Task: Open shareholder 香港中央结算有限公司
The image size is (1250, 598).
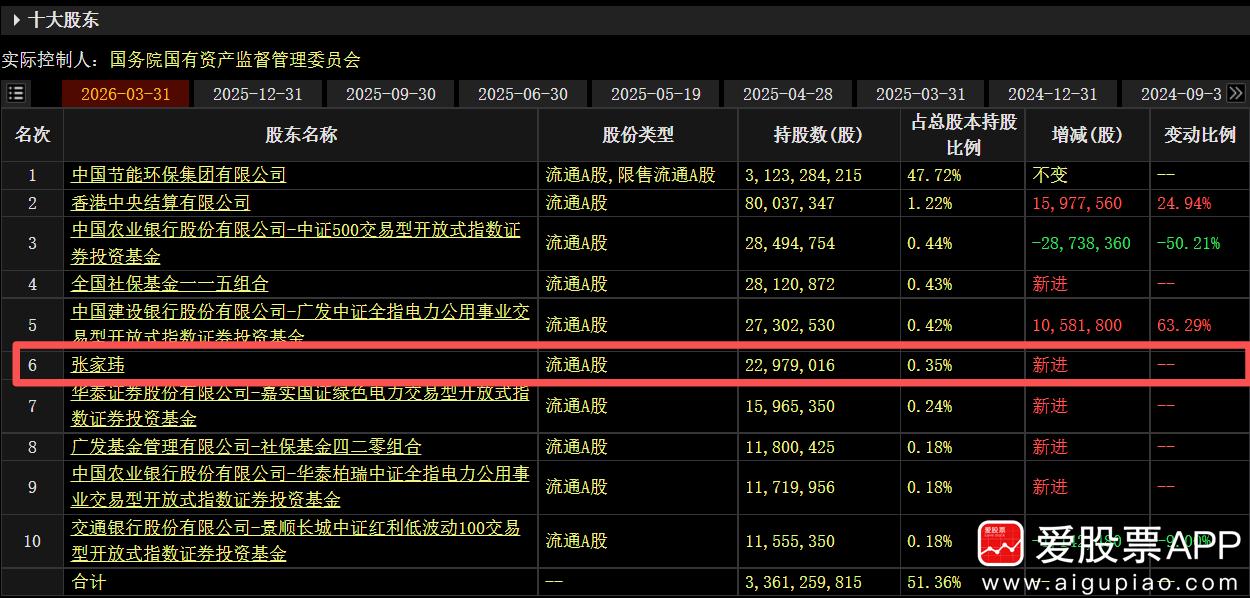Action: point(161,203)
